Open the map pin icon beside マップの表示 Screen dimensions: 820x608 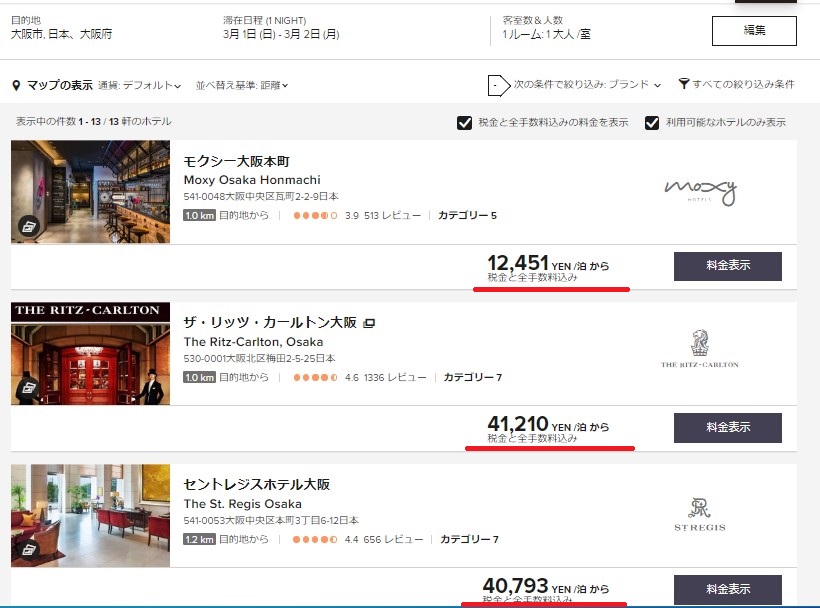16,85
